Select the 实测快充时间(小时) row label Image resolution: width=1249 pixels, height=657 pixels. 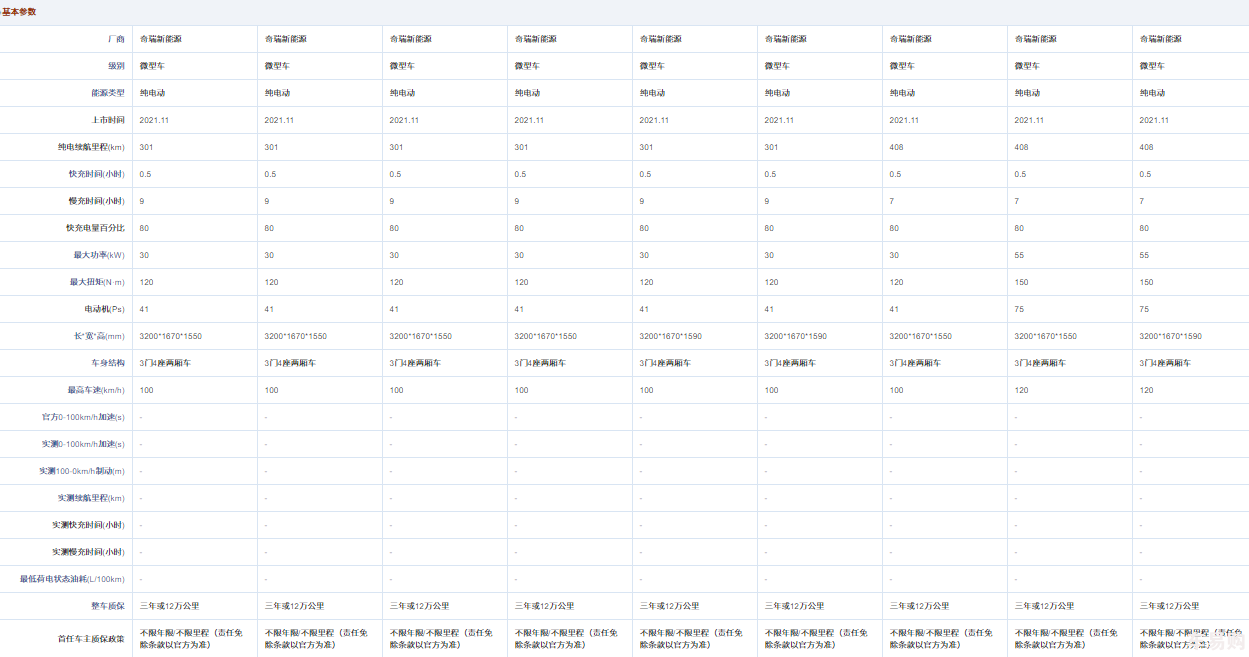coord(88,525)
